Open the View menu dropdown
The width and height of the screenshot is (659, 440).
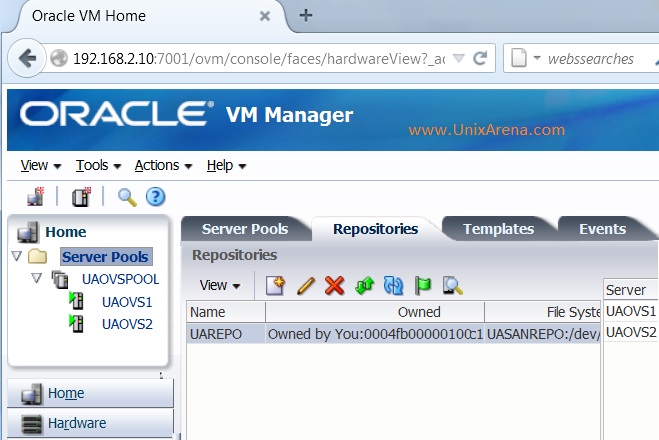[41, 166]
